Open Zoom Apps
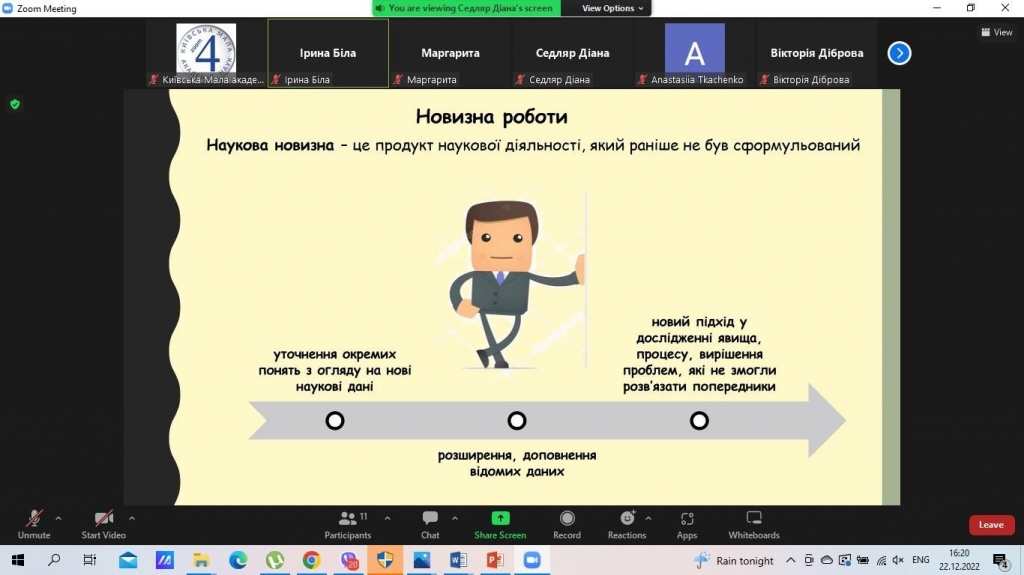The width and height of the screenshot is (1024, 575). click(687, 525)
